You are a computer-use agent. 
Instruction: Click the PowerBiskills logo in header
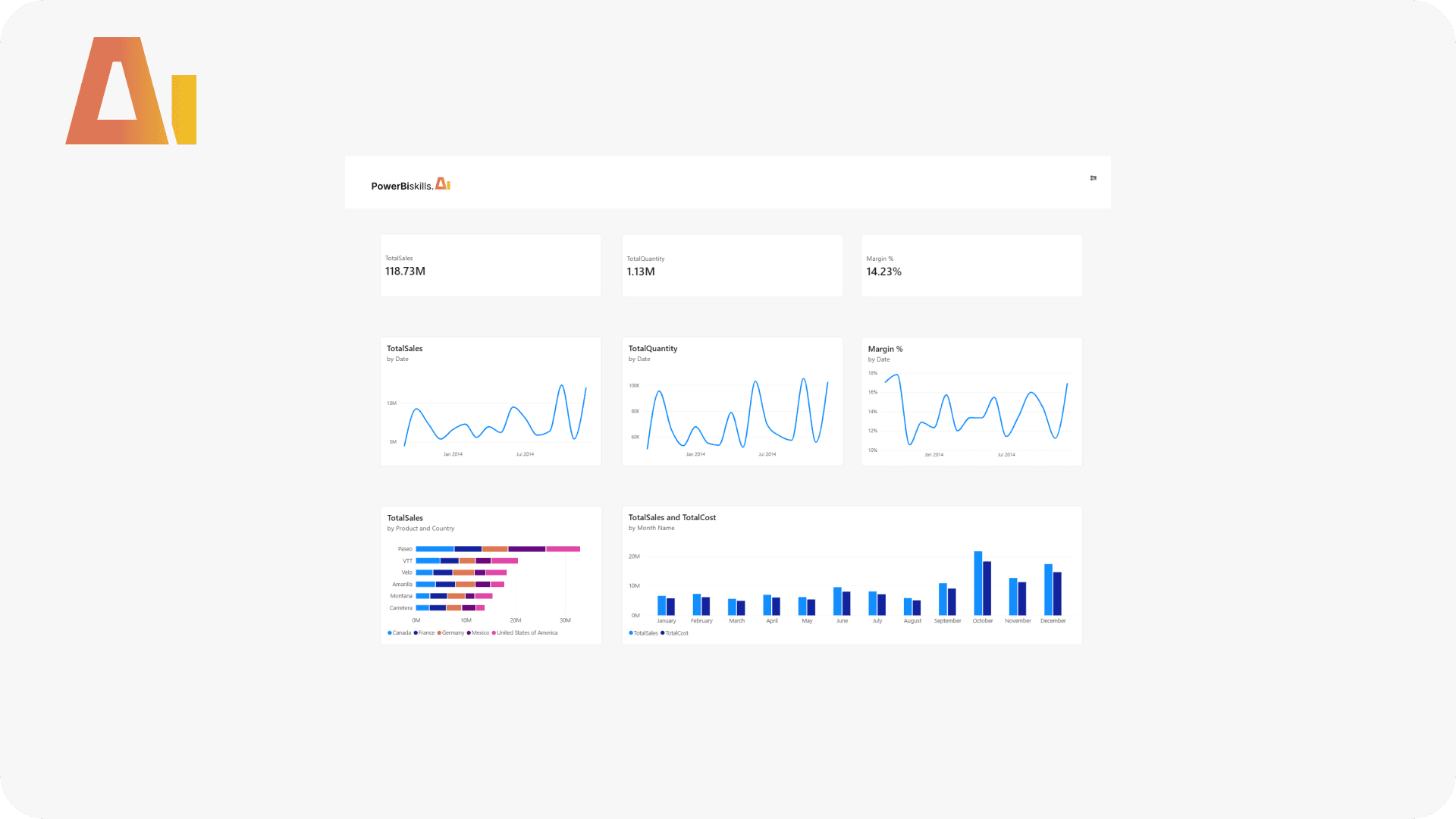tap(410, 185)
